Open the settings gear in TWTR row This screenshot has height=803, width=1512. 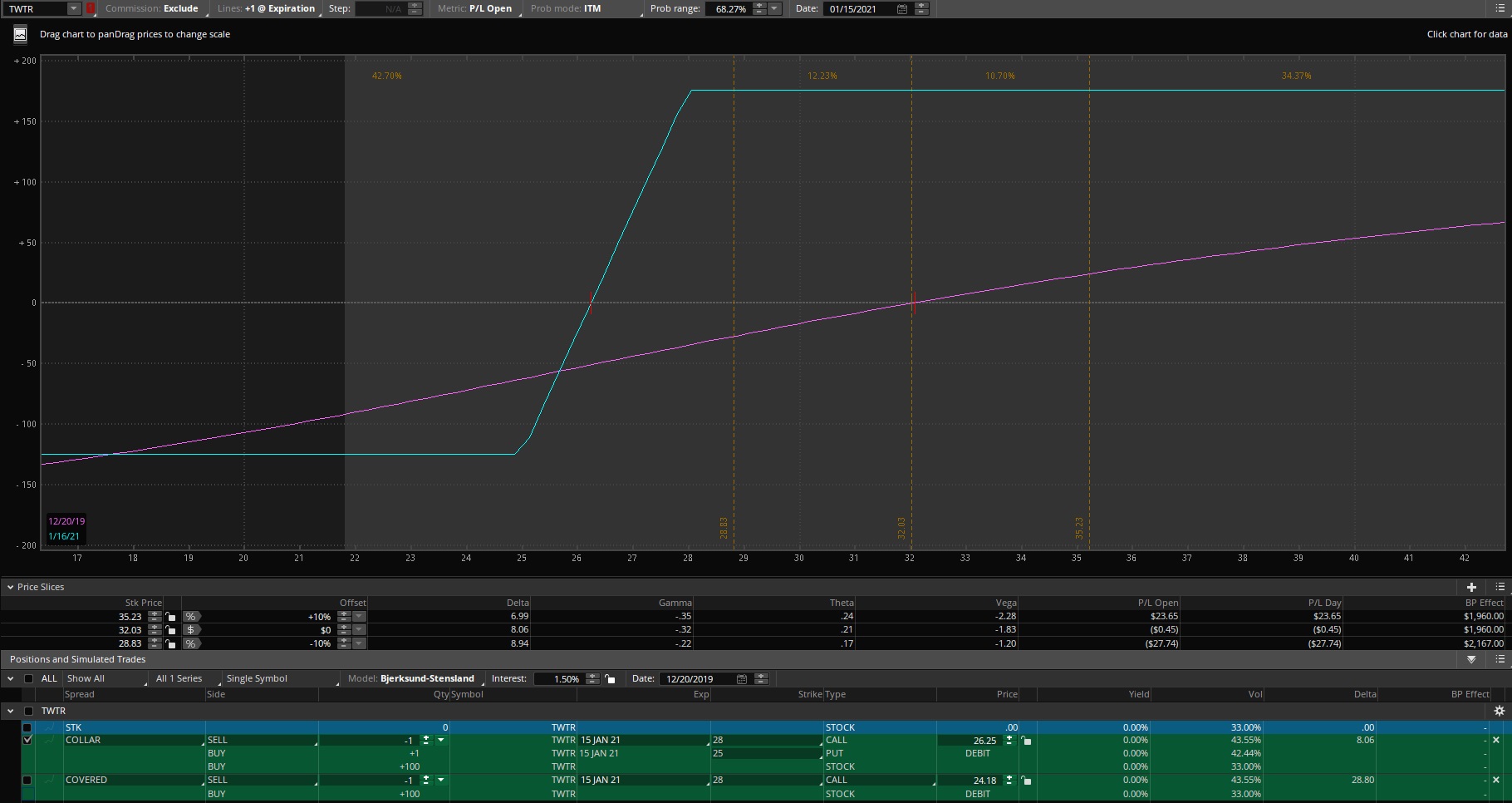[1499, 711]
